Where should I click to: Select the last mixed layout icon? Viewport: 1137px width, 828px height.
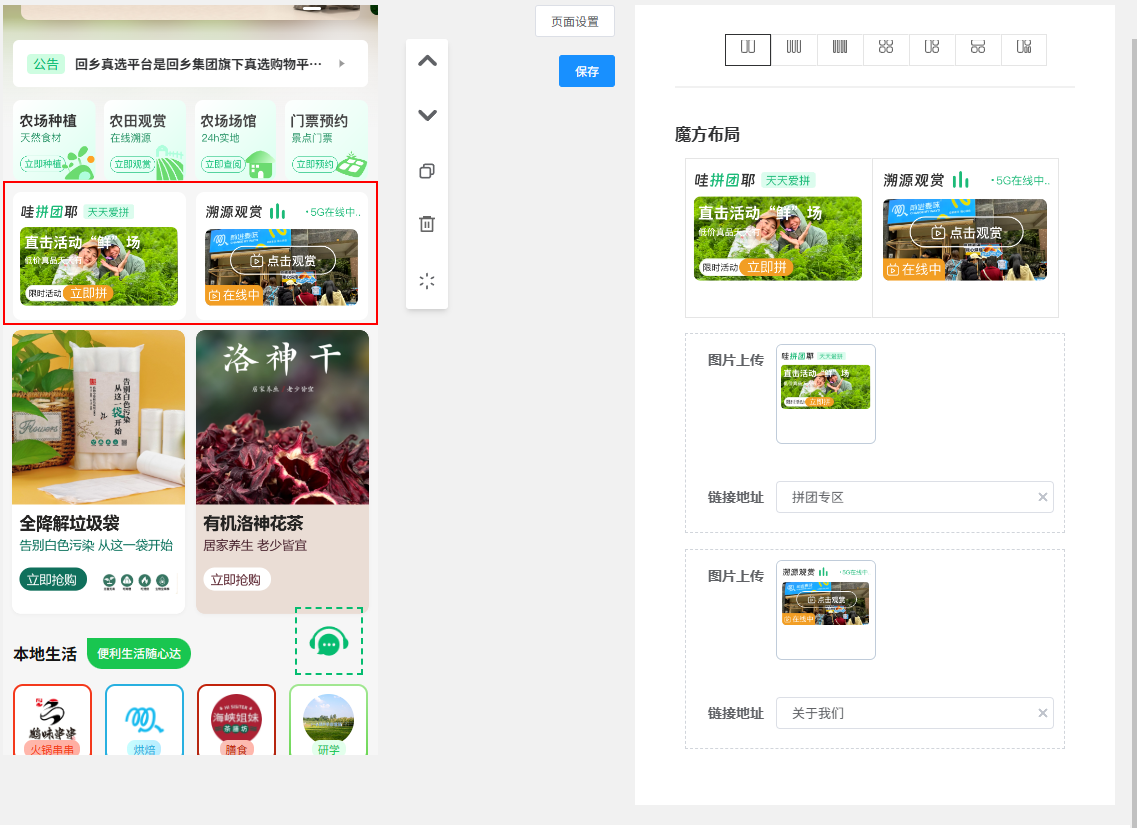pyautogui.click(x=1024, y=49)
